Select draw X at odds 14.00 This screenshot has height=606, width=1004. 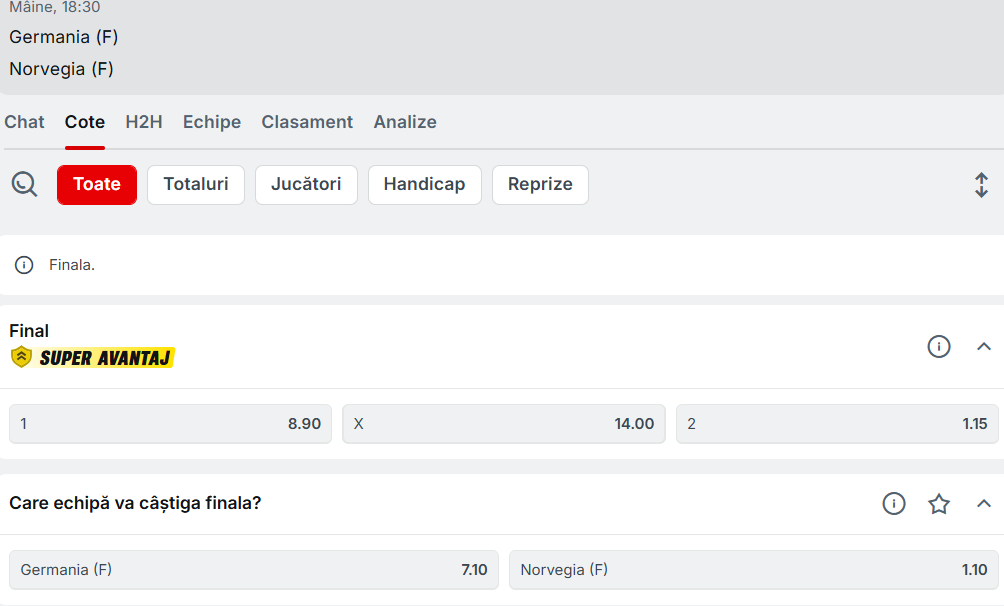coord(503,424)
